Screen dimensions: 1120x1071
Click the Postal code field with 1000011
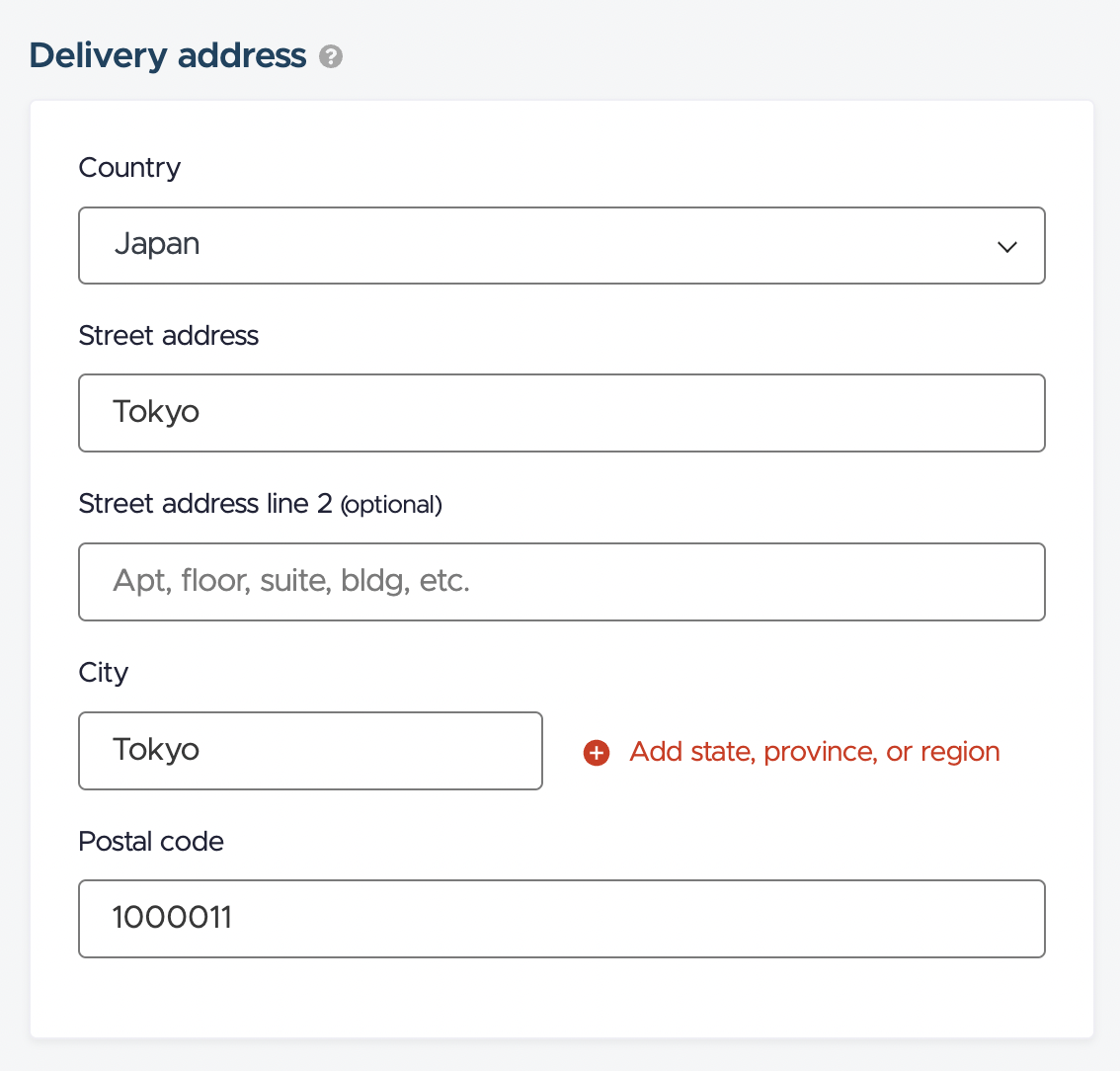[x=561, y=919]
